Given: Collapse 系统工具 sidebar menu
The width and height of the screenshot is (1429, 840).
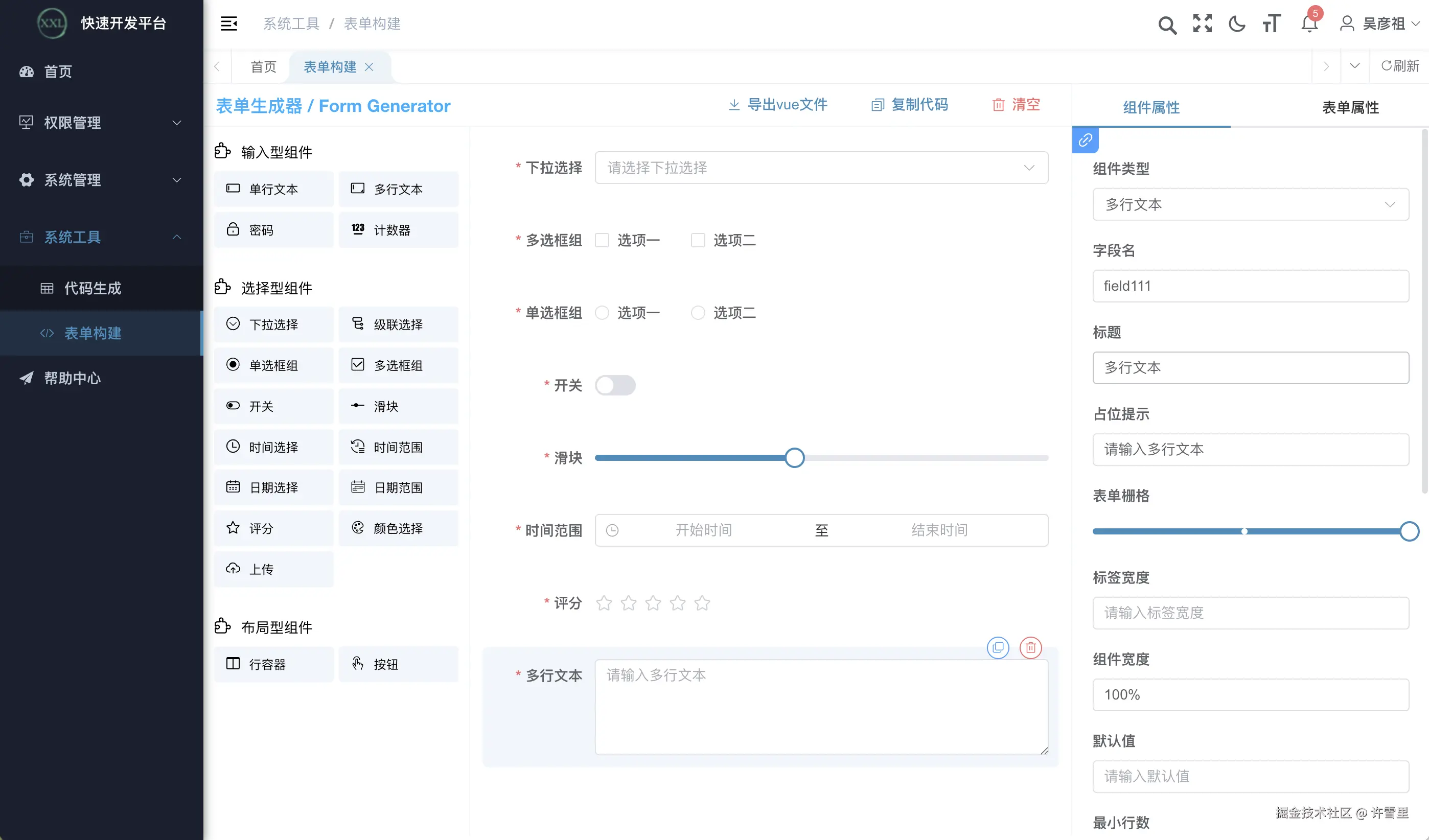Looking at the screenshot, I should pyautogui.click(x=102, y=237).
